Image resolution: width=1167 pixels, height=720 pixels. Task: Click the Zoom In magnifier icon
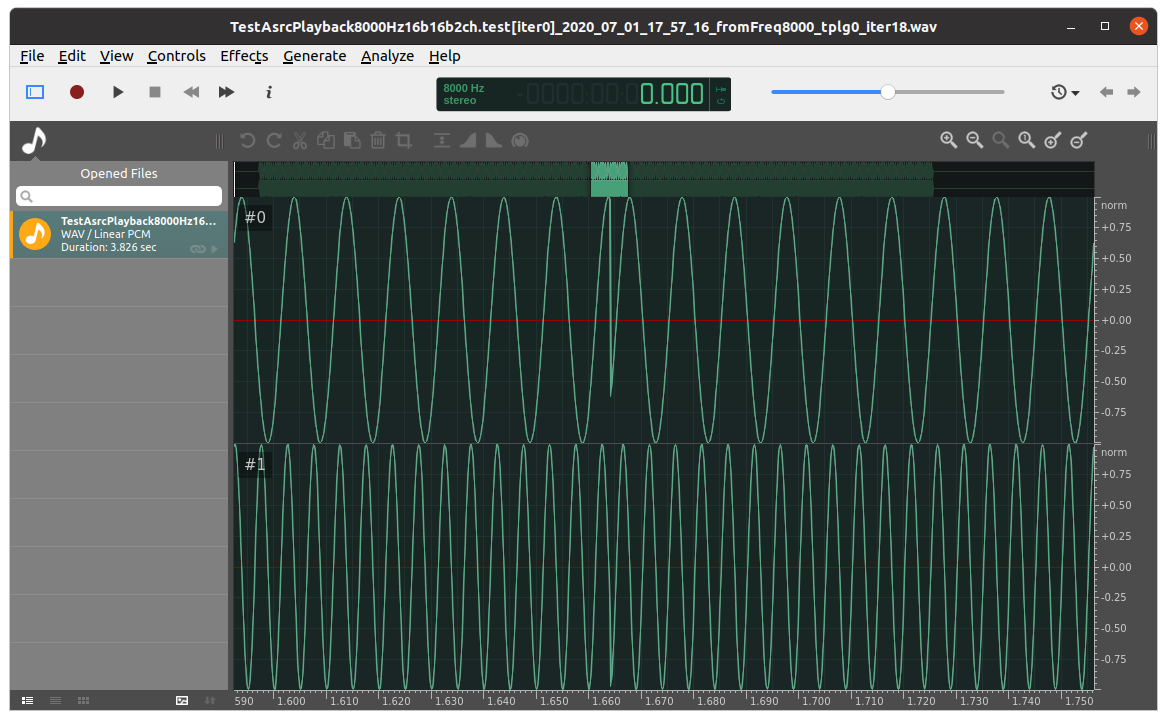948,140
